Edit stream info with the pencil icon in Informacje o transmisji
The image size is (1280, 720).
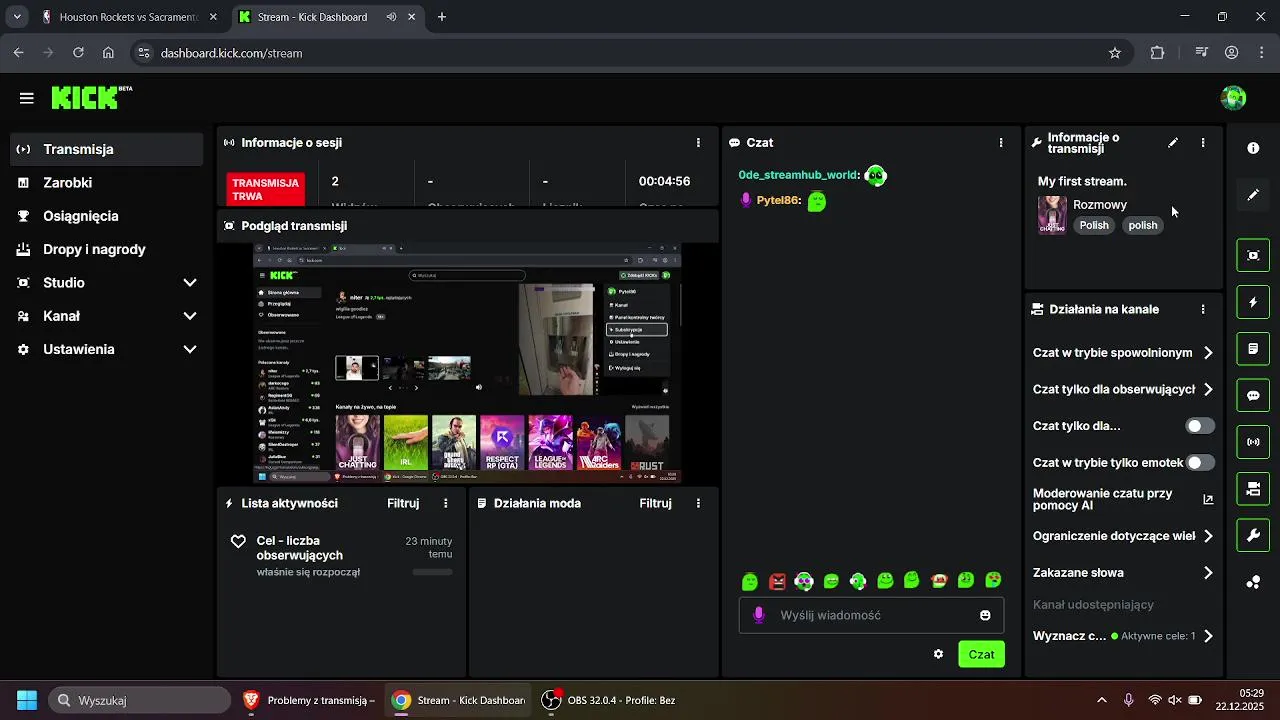click(x=1173, y=143)
